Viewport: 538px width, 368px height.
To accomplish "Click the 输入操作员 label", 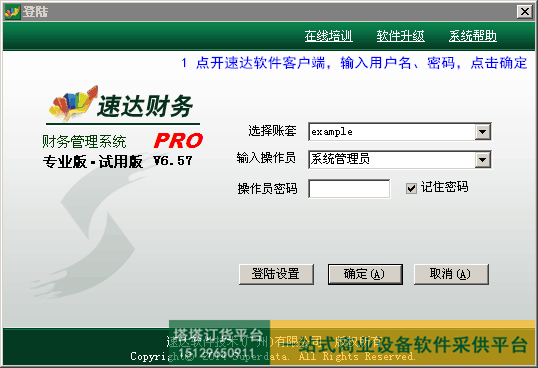I will point(266,158).
